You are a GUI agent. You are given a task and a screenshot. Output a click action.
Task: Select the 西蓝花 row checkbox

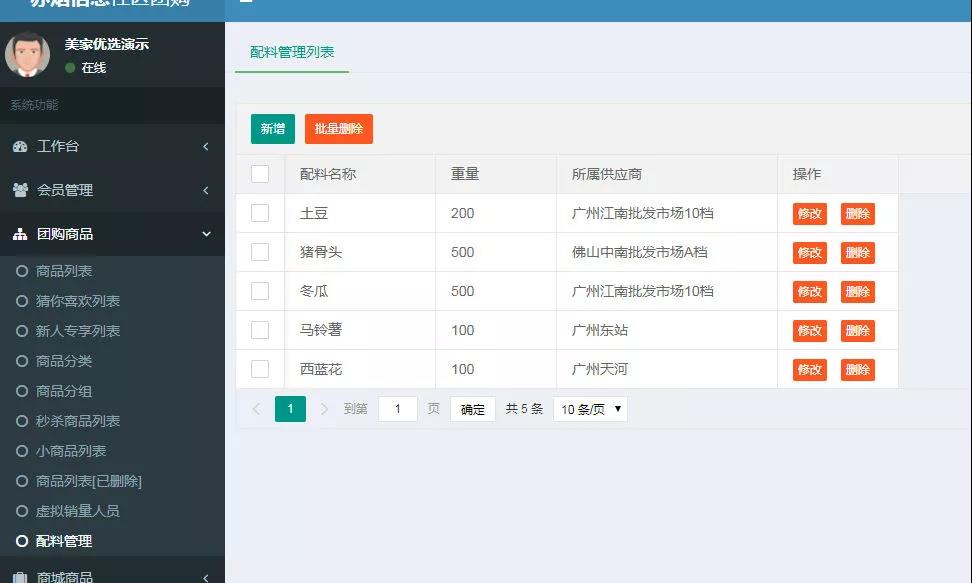pos(260,369)
